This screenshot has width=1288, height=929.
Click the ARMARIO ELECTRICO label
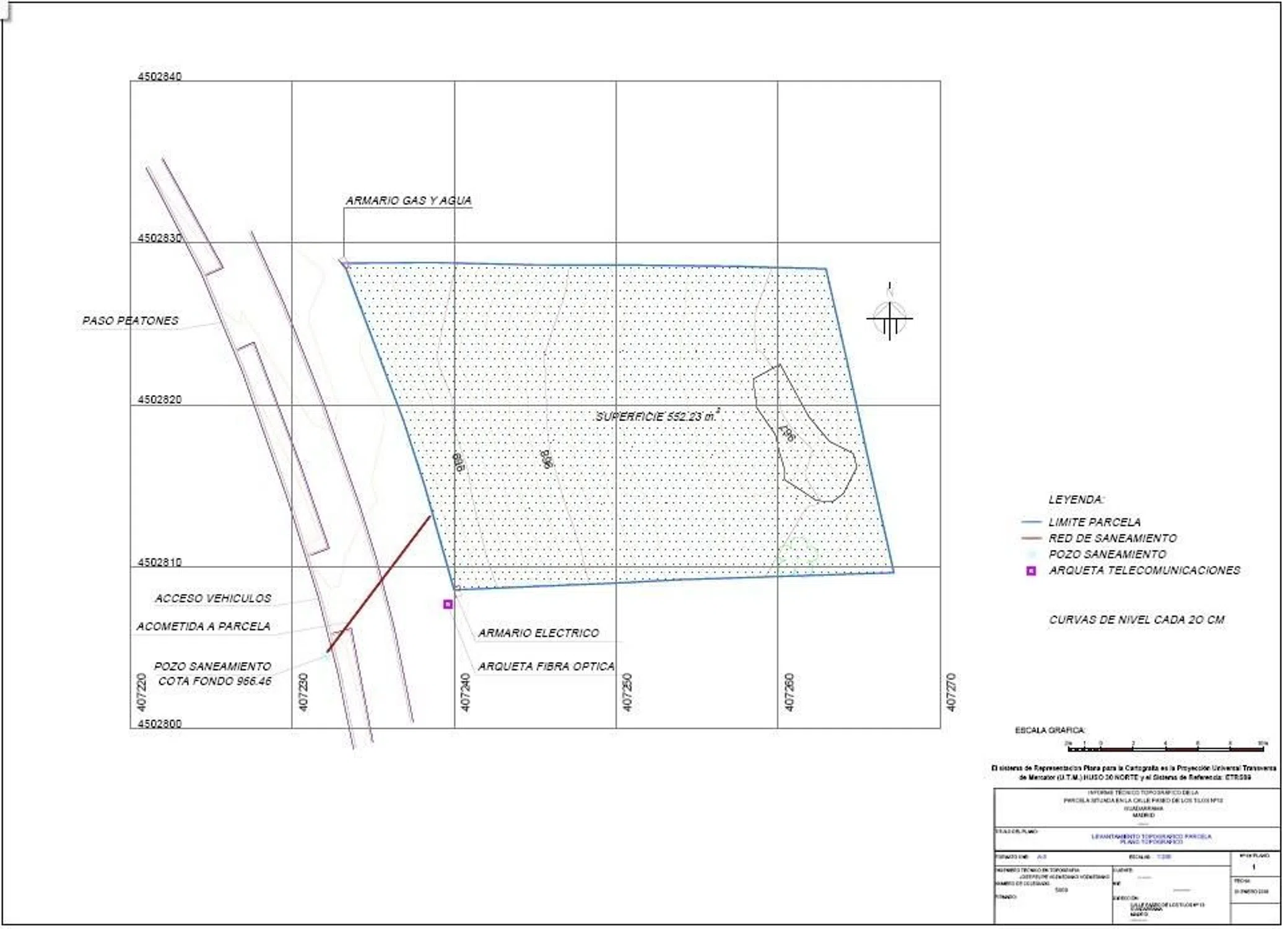click(x=538, y=633)
